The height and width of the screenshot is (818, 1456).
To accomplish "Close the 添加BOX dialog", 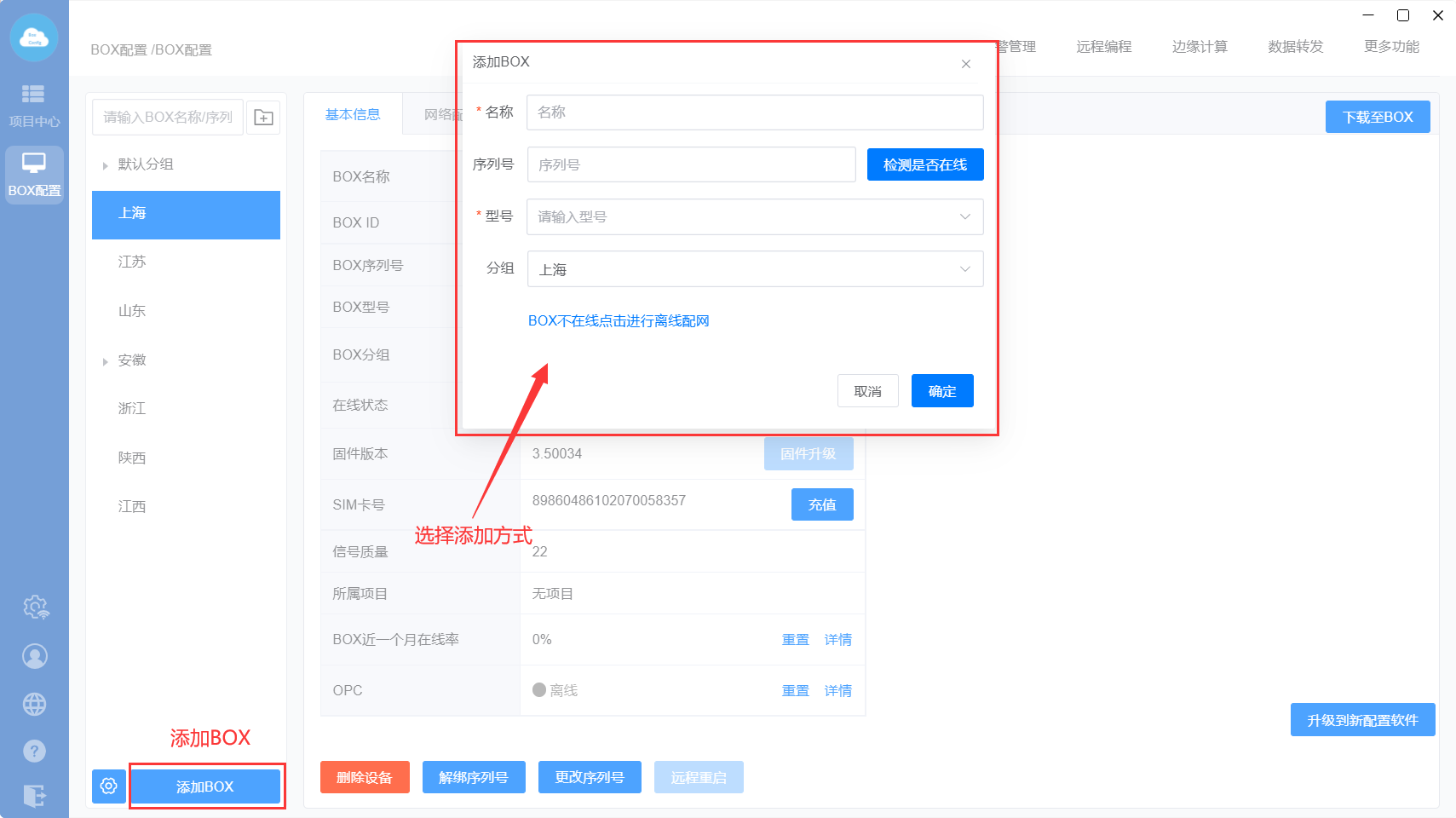I will click(965, 64).
